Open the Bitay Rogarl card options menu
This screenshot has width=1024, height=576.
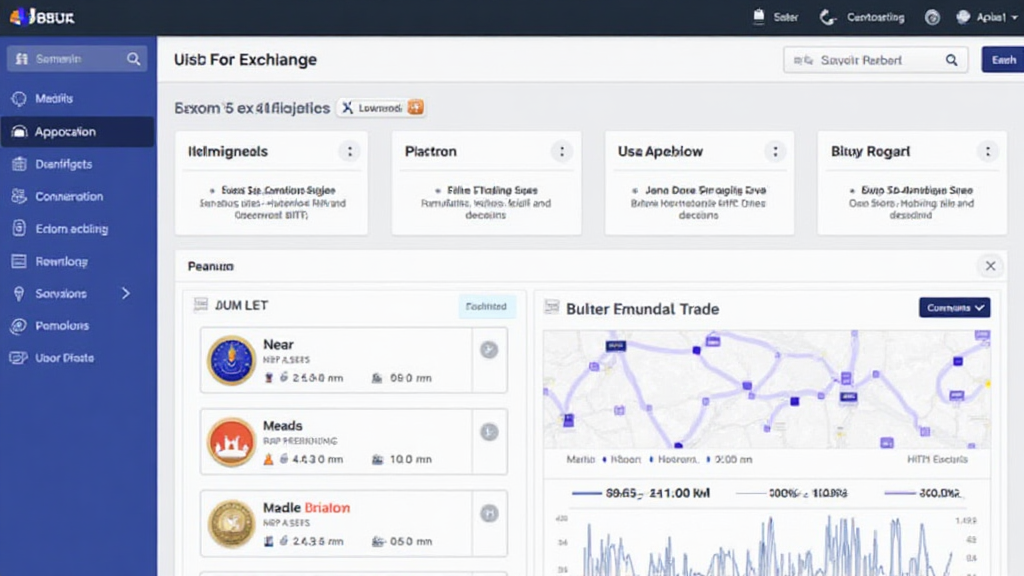pos(988,152)
